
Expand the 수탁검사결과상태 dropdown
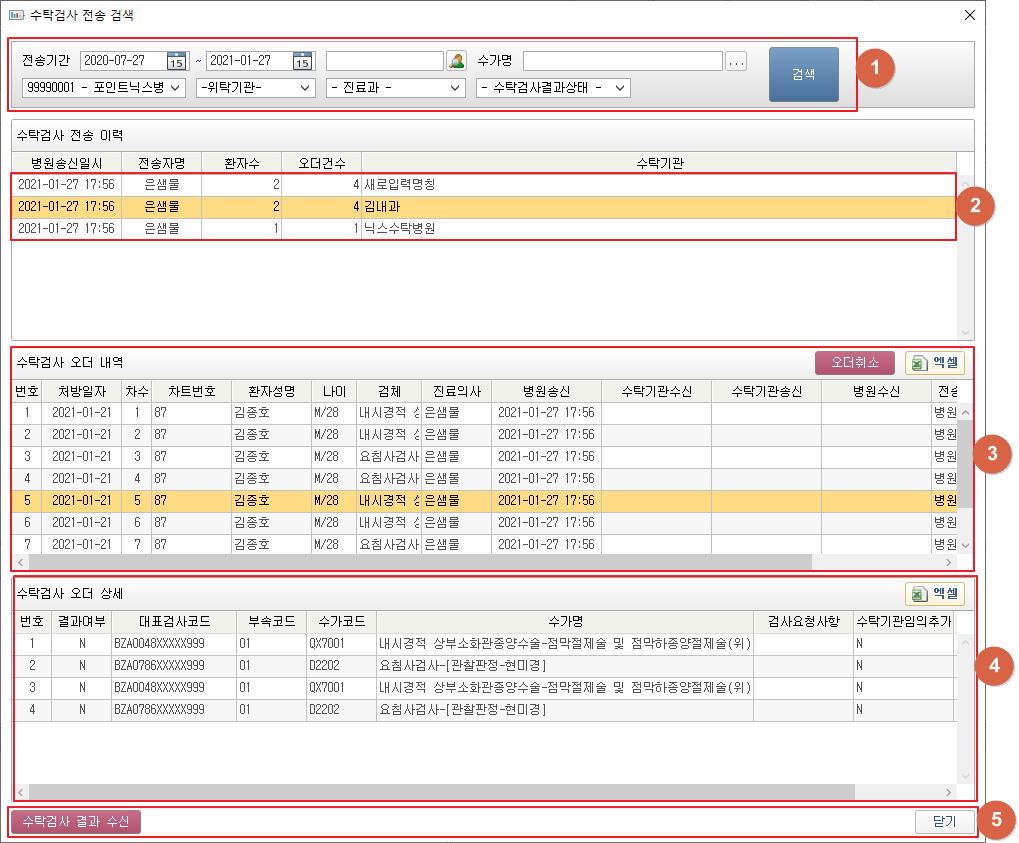[x=553, y=88]
